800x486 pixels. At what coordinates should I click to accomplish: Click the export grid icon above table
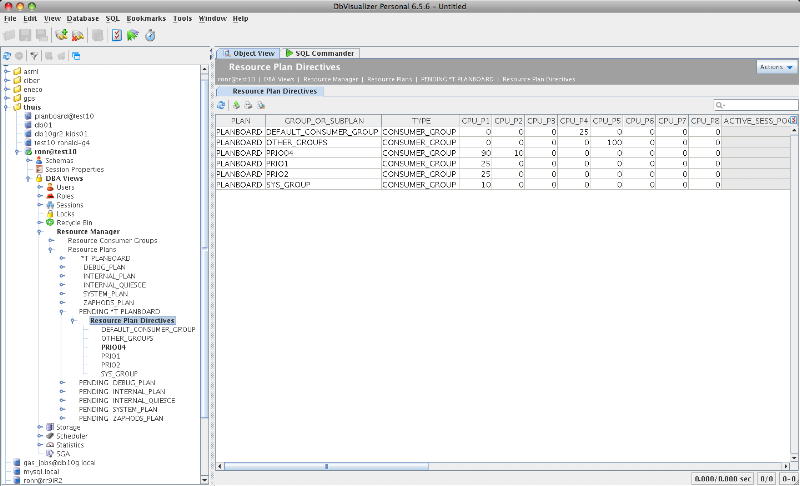[x=236, y=105]
